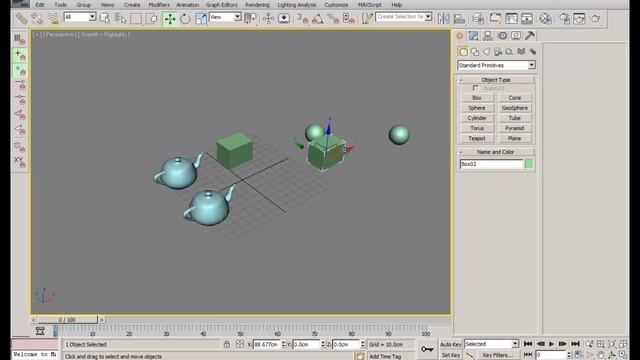Click the Align tool icon
Viewport: 640px width, 360px height.
pyautogui.click(x=459, y=18)
